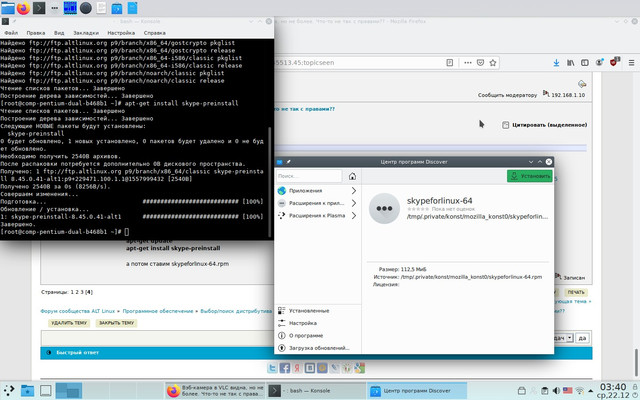Image resolution: width=640 pixels, height=400 pixels.
Task: Launch Firefox from the top panel
Action: [23, 8]
